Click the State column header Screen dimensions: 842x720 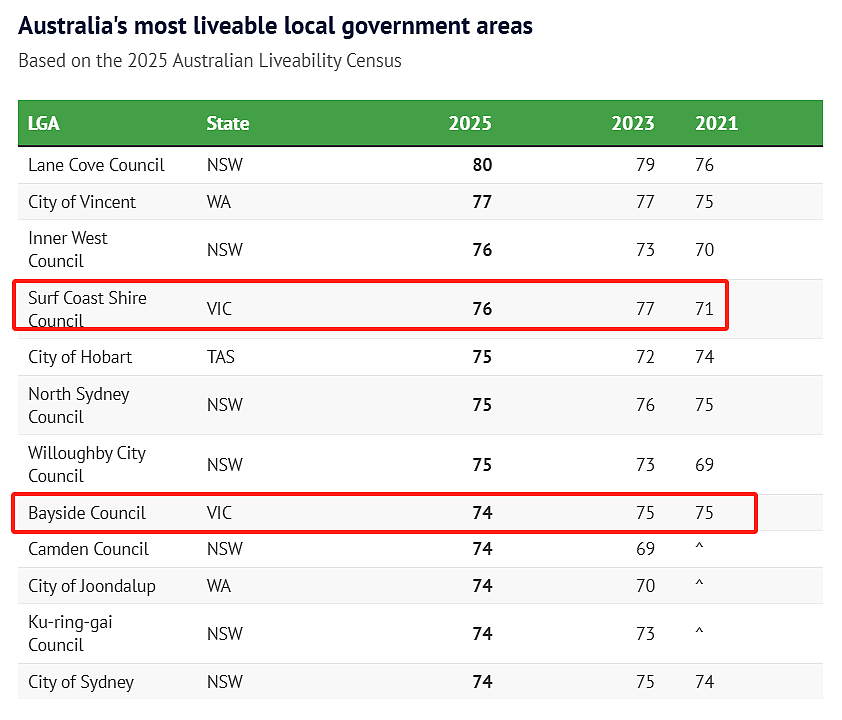[228, 123]
